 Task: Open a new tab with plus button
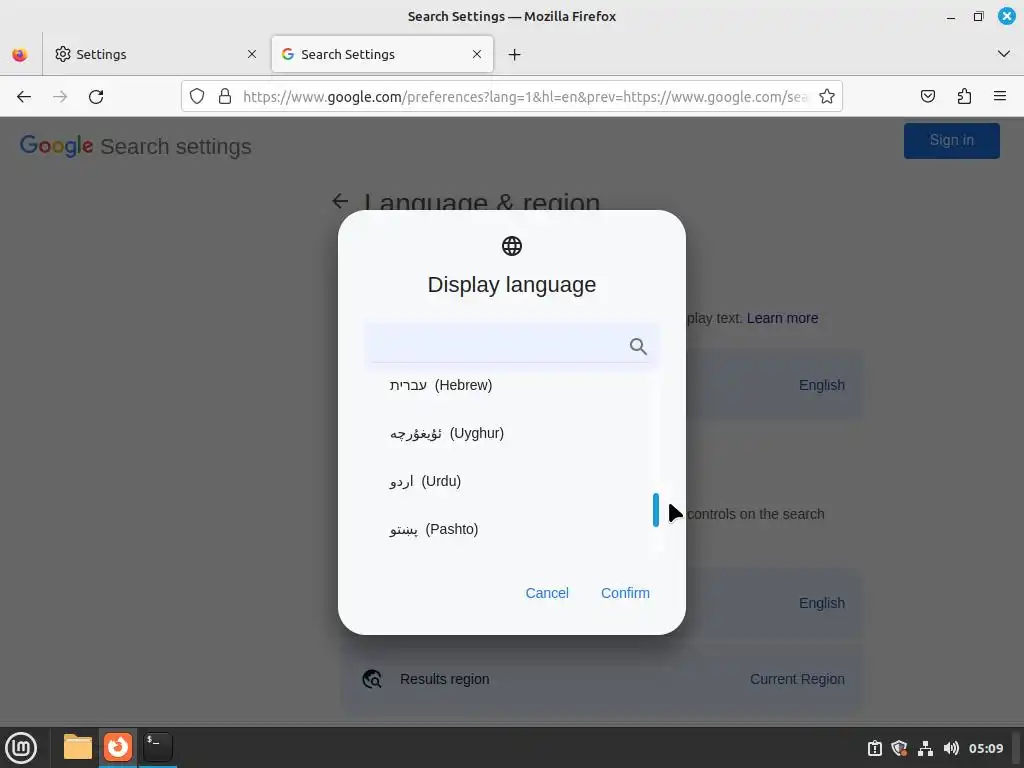pos(515,54)
